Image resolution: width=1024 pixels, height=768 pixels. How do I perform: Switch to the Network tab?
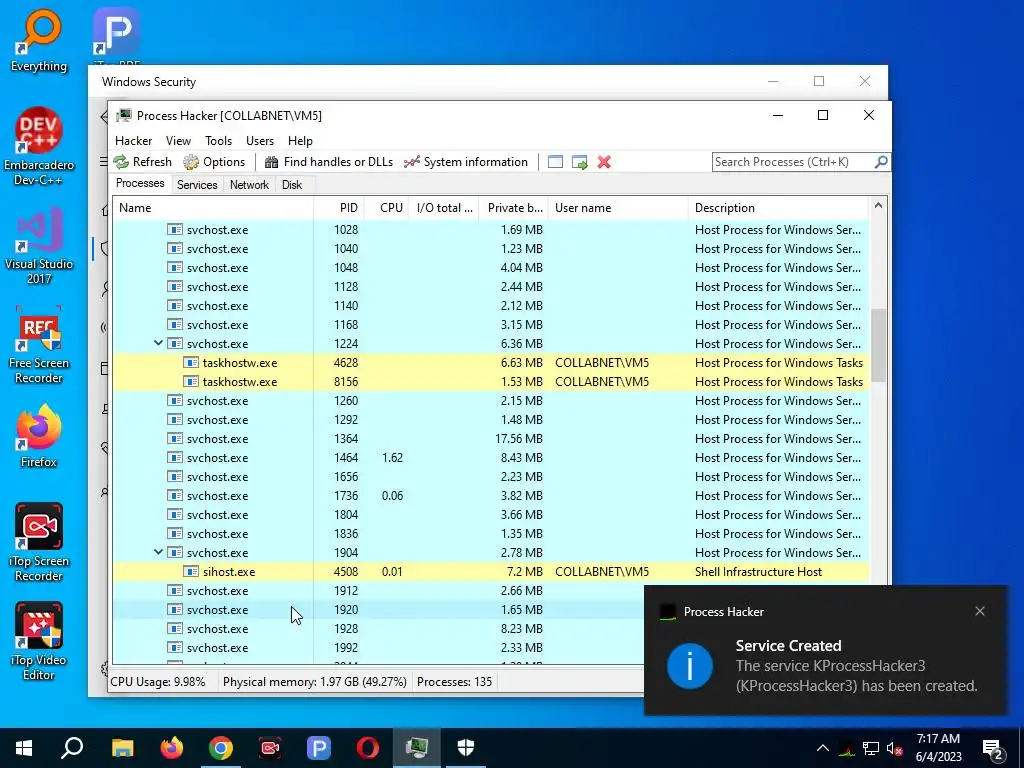[x=249, y=185]
